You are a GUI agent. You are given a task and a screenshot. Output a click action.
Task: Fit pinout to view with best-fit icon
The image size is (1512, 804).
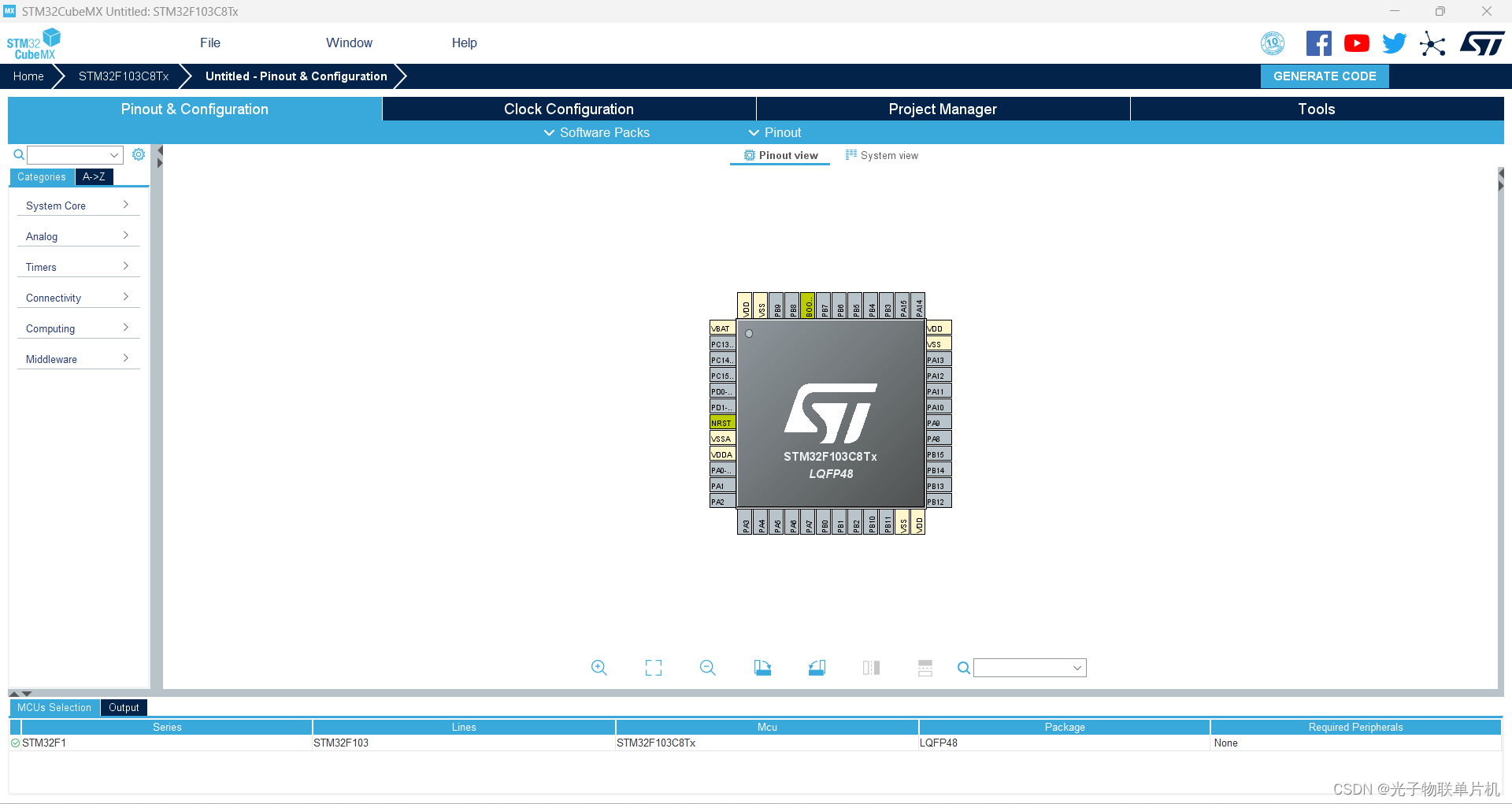tap(653, 668)
